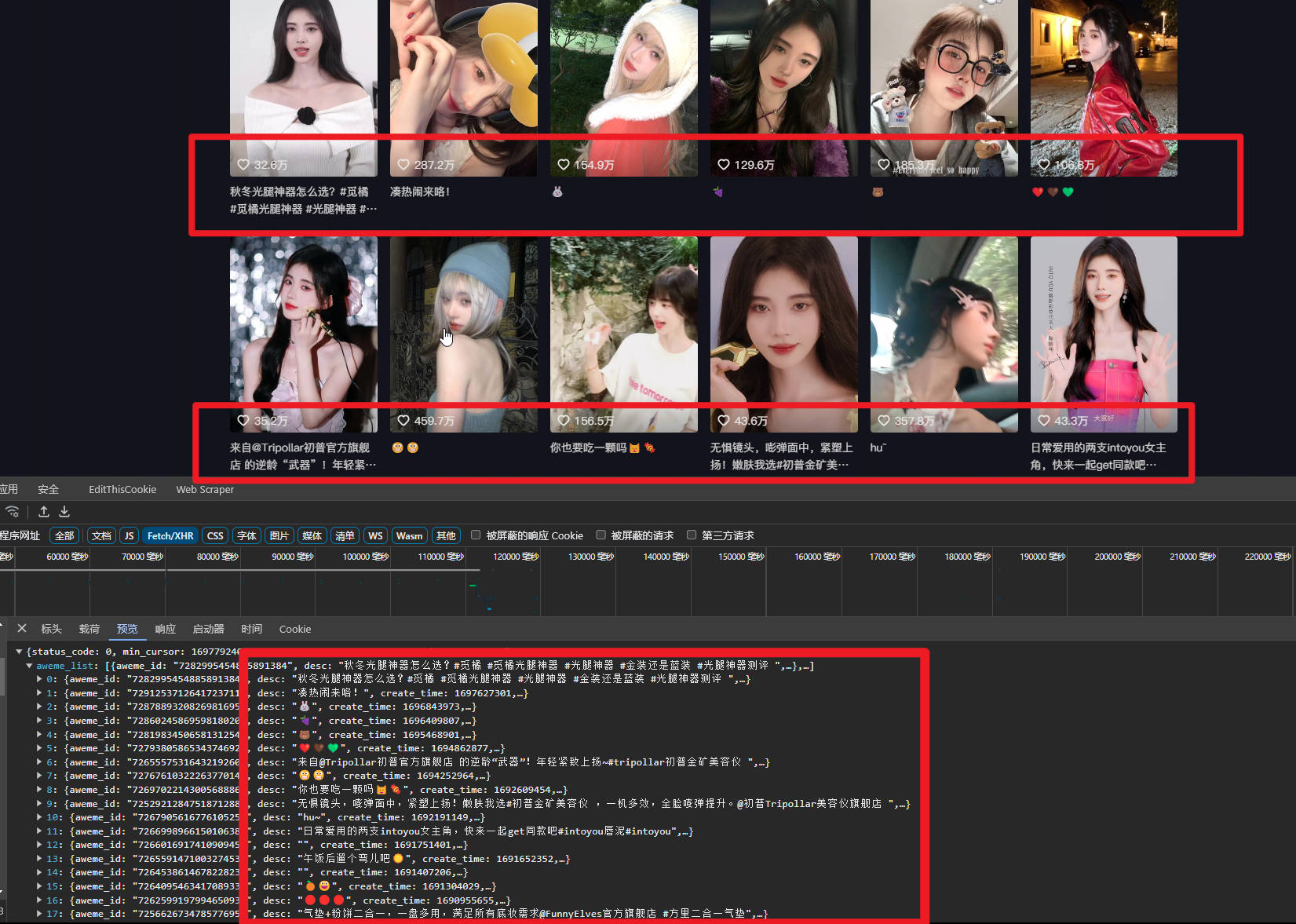Viewport: 1296px width, 924px height.
Task: Open the Web Scraper DevTools panel
Action: (x=205, y=489)
